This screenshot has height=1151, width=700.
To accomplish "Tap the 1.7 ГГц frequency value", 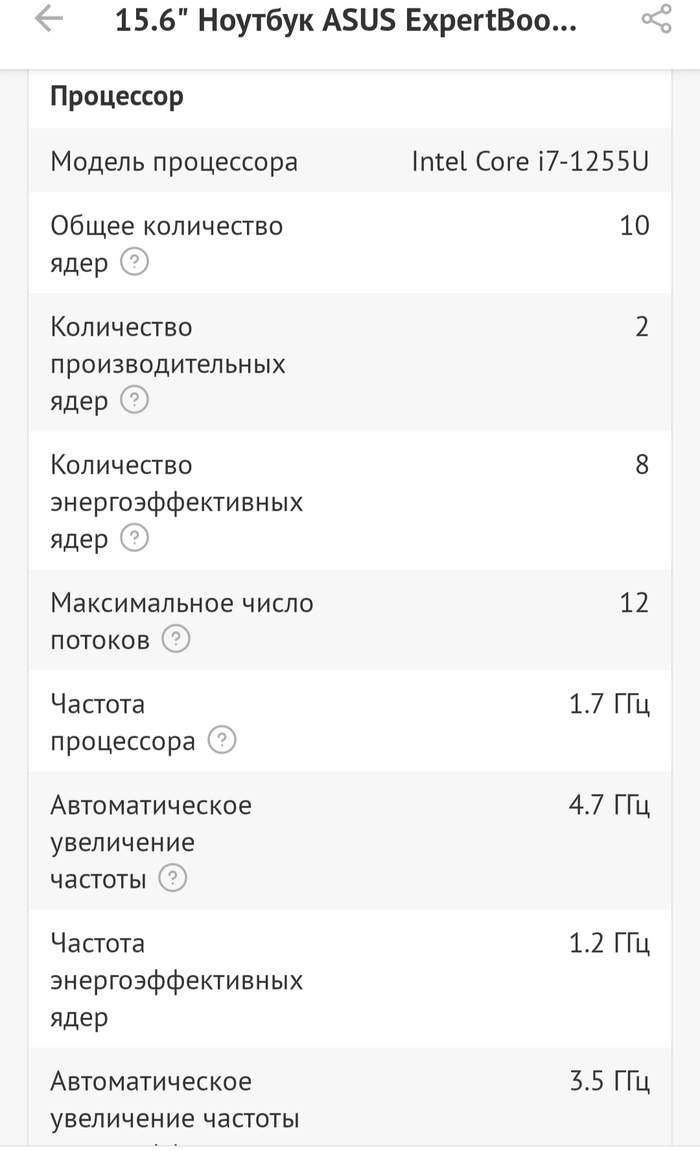I will 609,704.
